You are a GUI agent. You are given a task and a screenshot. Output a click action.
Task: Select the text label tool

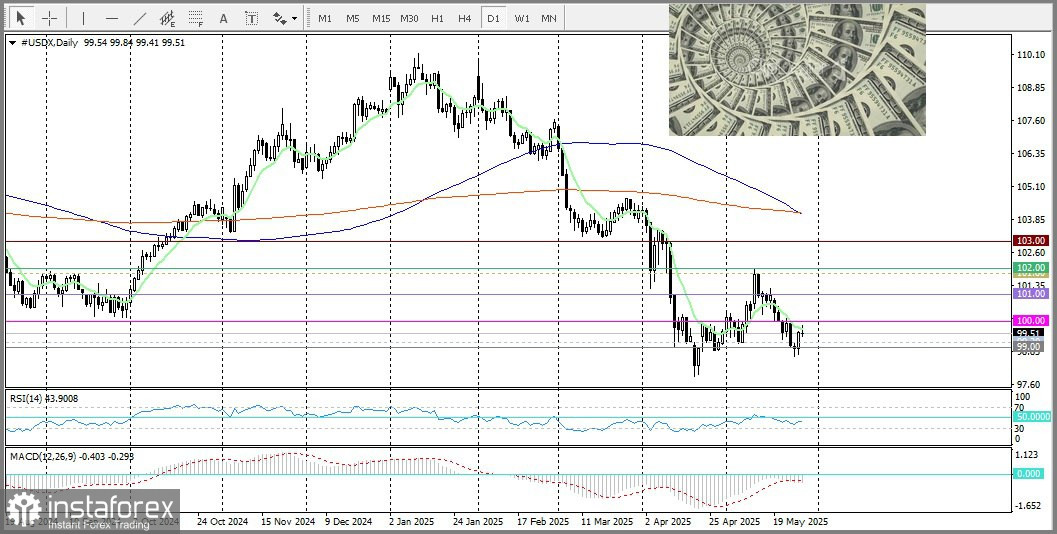(x=251, y=18)
